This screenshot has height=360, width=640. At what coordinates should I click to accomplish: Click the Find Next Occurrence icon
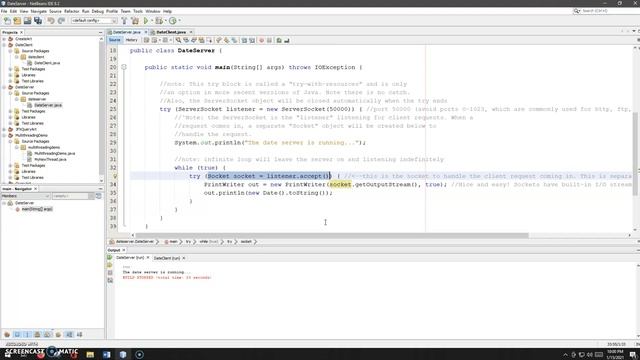[194, 40]
